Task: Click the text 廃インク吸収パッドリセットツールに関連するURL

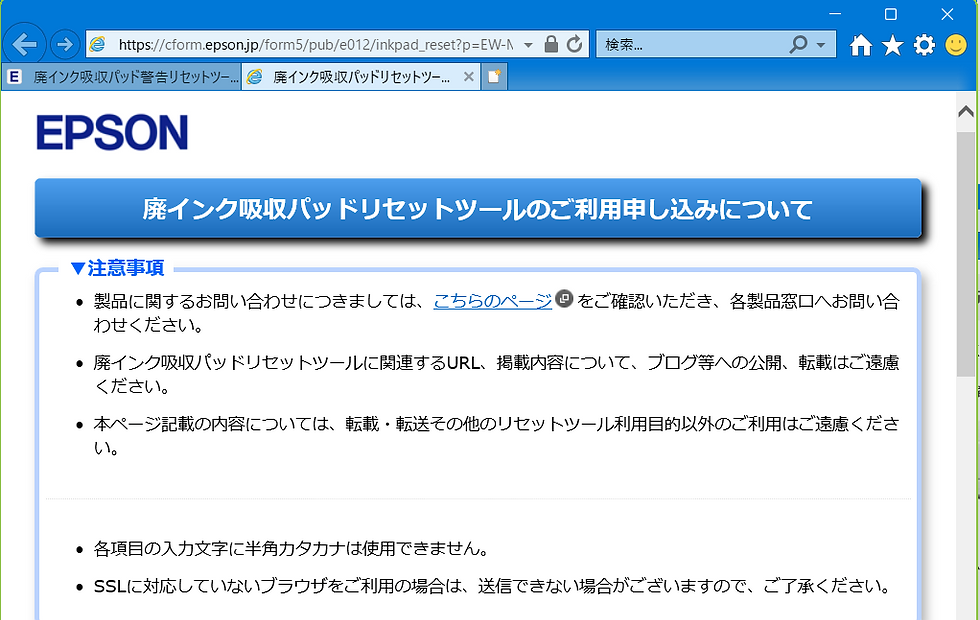Action: click(286, 362)
